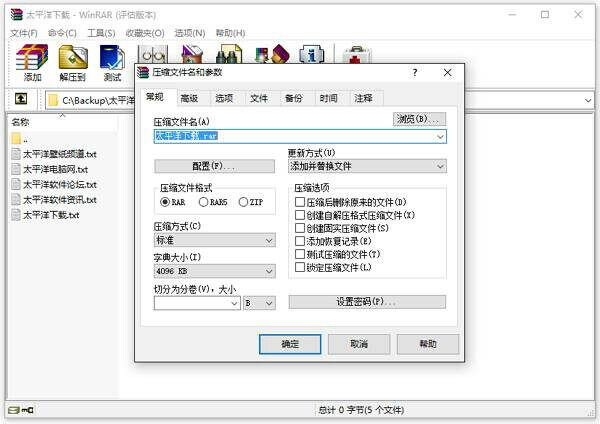Click the Delete toolbar icon
The image size is (600, 424).
coord(192,54)
